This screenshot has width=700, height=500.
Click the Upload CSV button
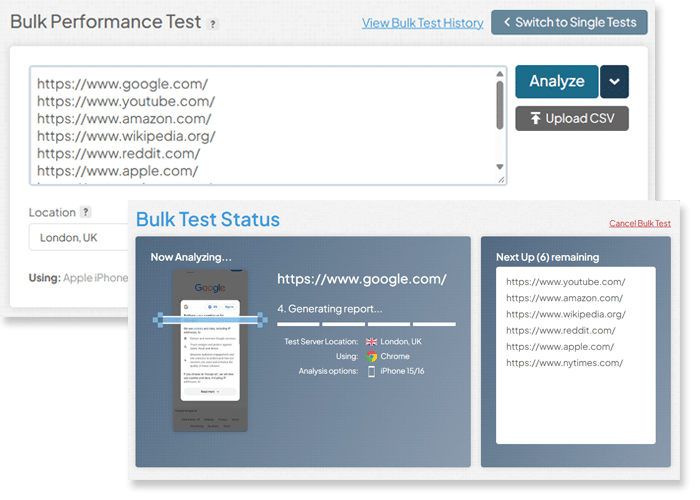point(572,118)
